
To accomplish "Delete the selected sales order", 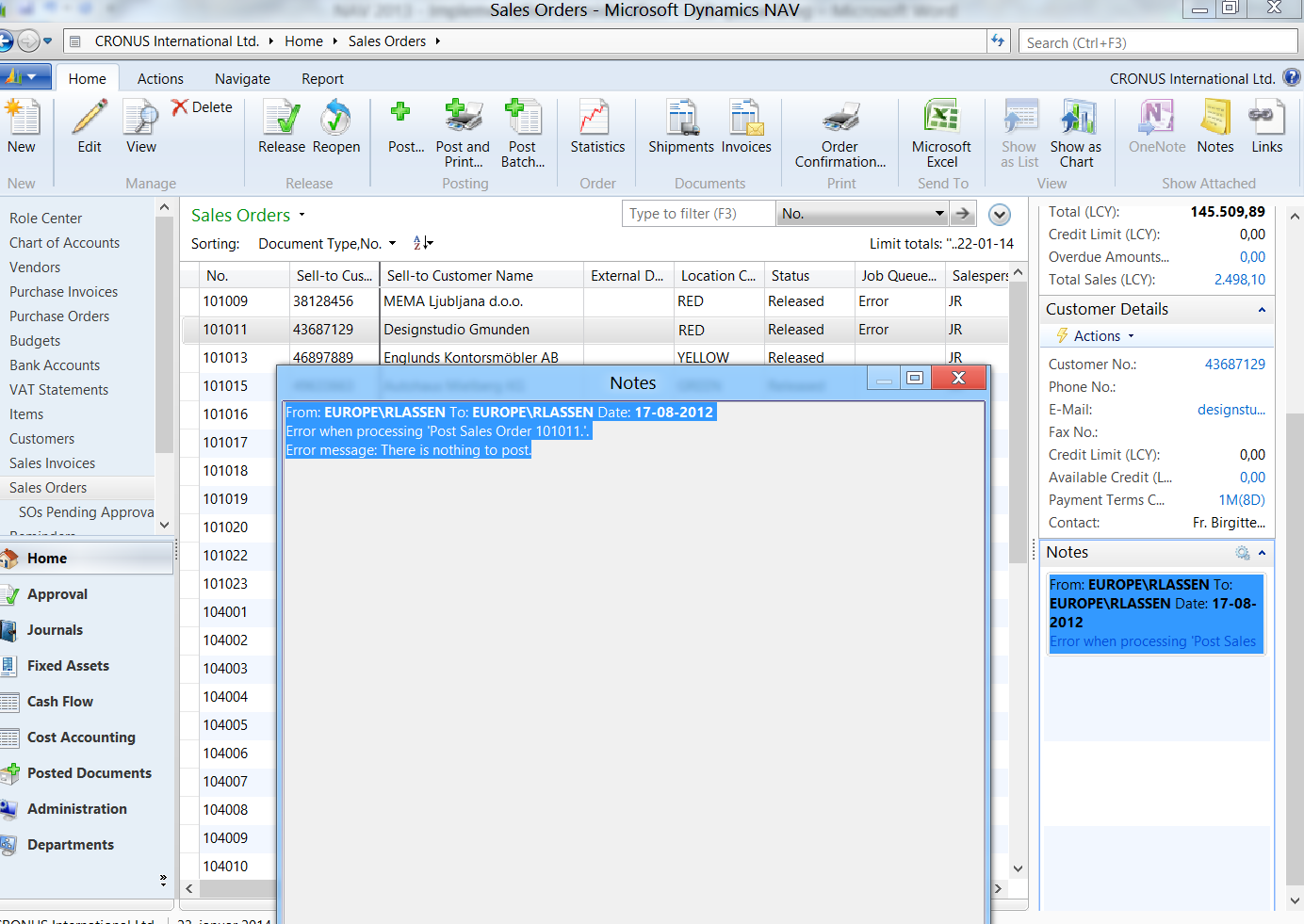I will [202, 107].
